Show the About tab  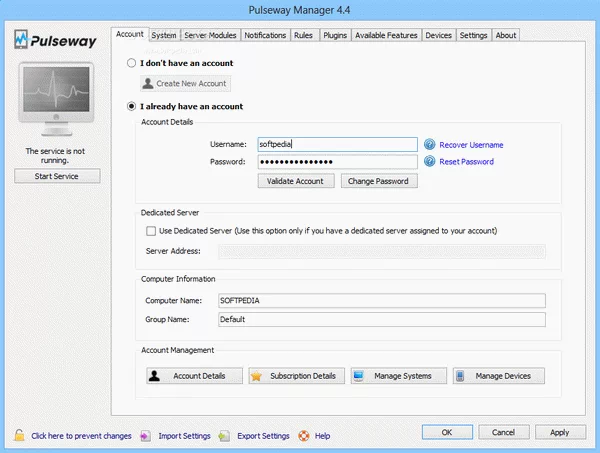pyautogui.click(x=506, y=35)
